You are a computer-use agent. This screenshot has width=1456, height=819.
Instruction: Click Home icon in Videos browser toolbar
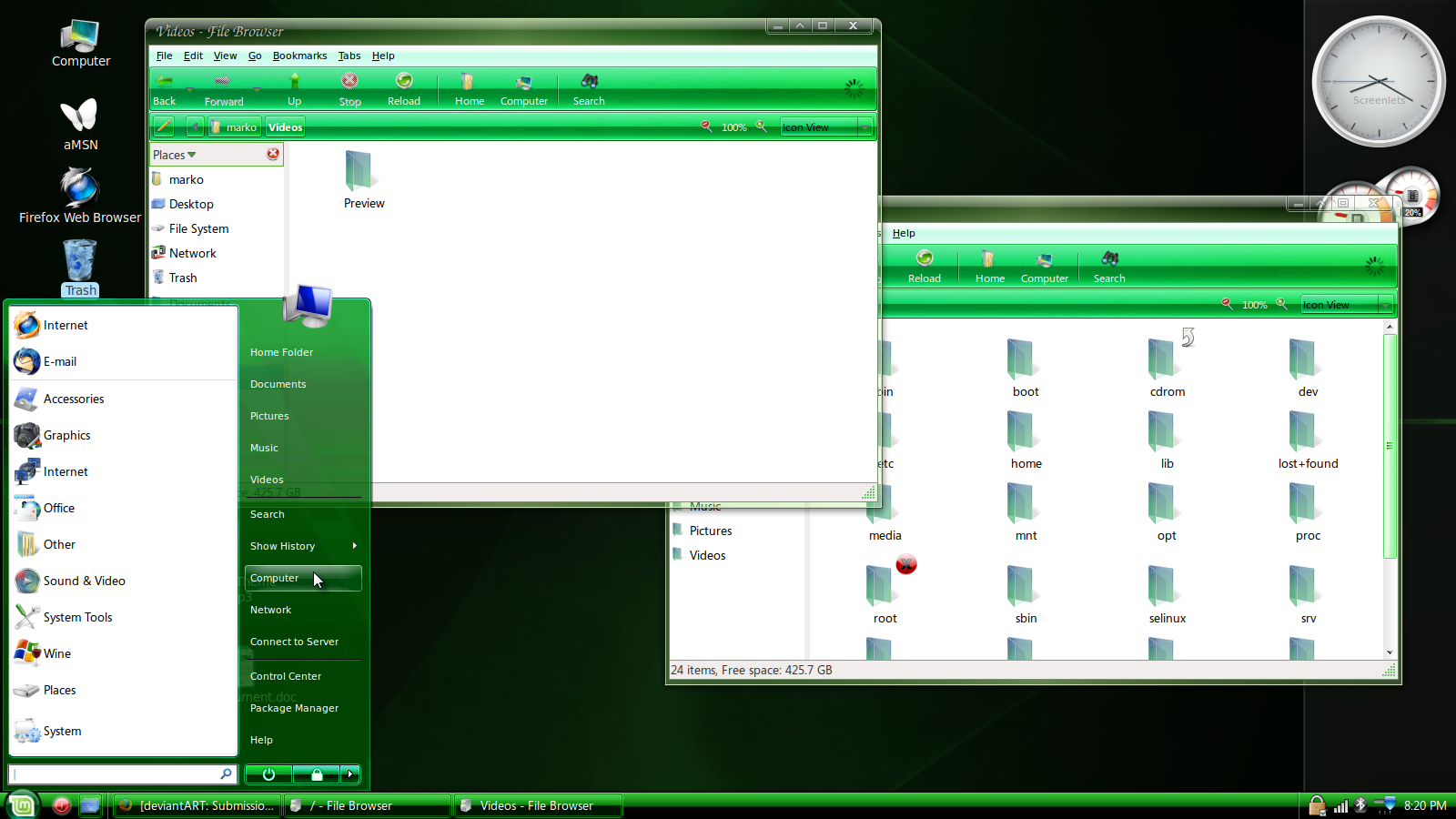[x=468, y=82]
